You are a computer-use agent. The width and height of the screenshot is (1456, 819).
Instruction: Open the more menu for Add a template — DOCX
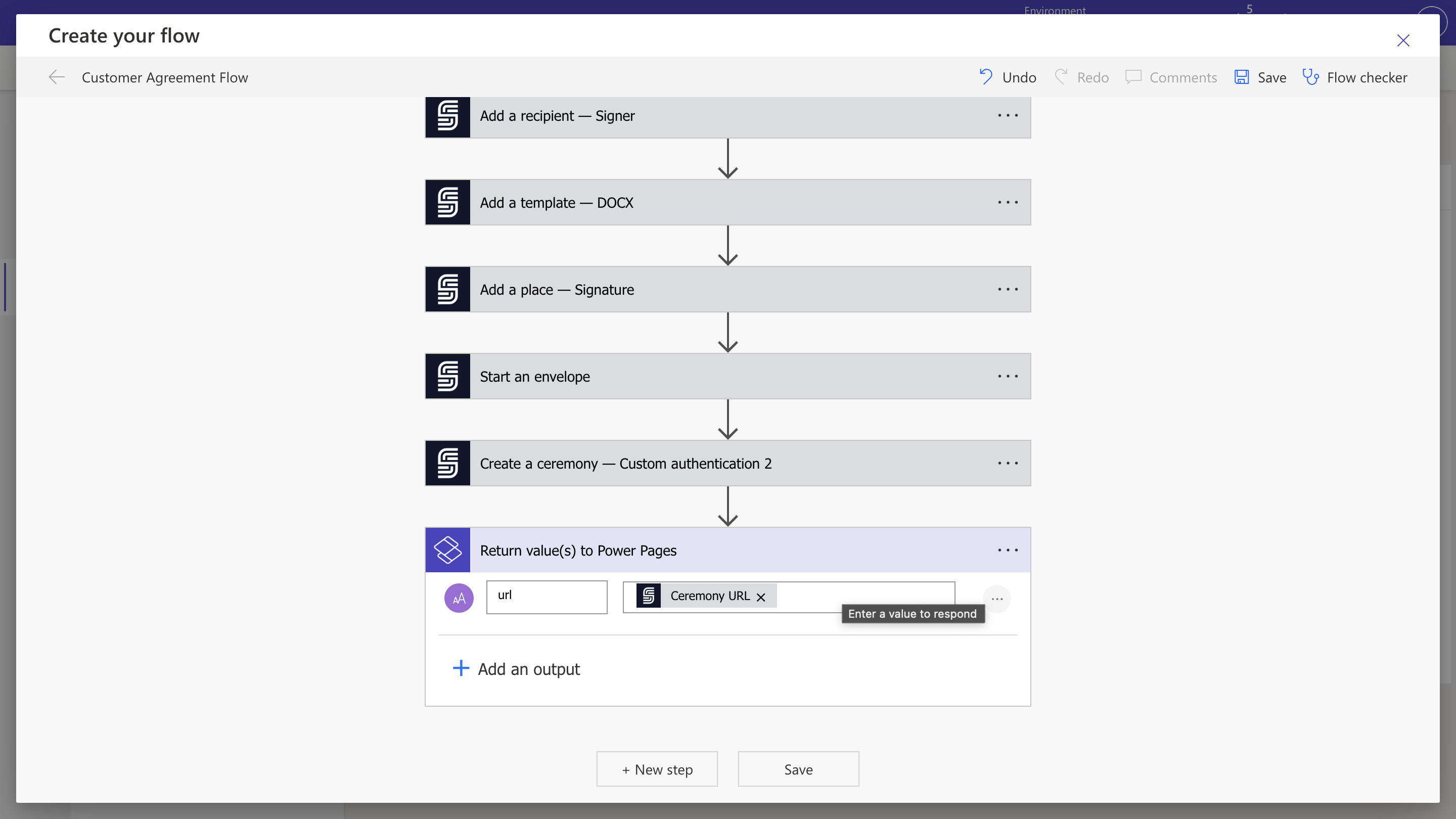[1008, 202]
